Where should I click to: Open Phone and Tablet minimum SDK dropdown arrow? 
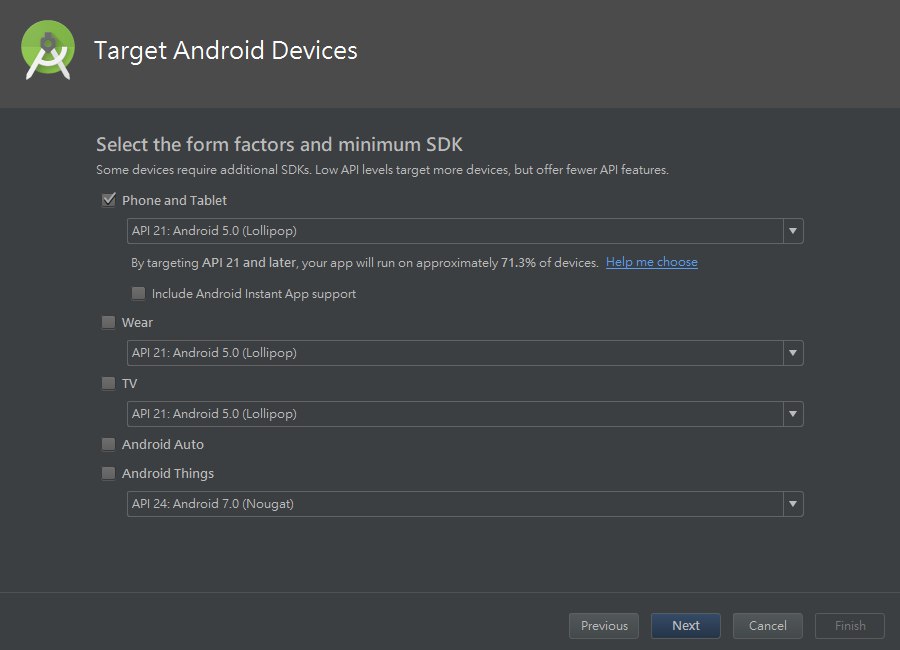(x=793, y=231)
